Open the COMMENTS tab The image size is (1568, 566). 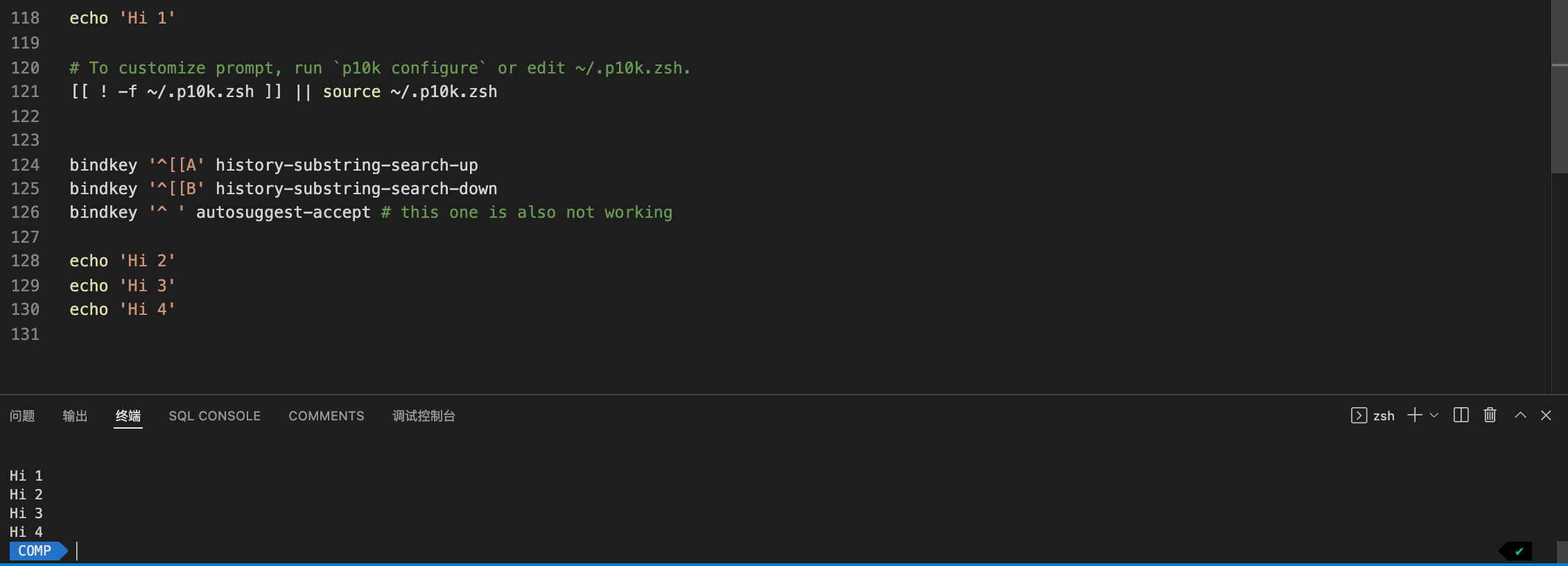[326, 415]
